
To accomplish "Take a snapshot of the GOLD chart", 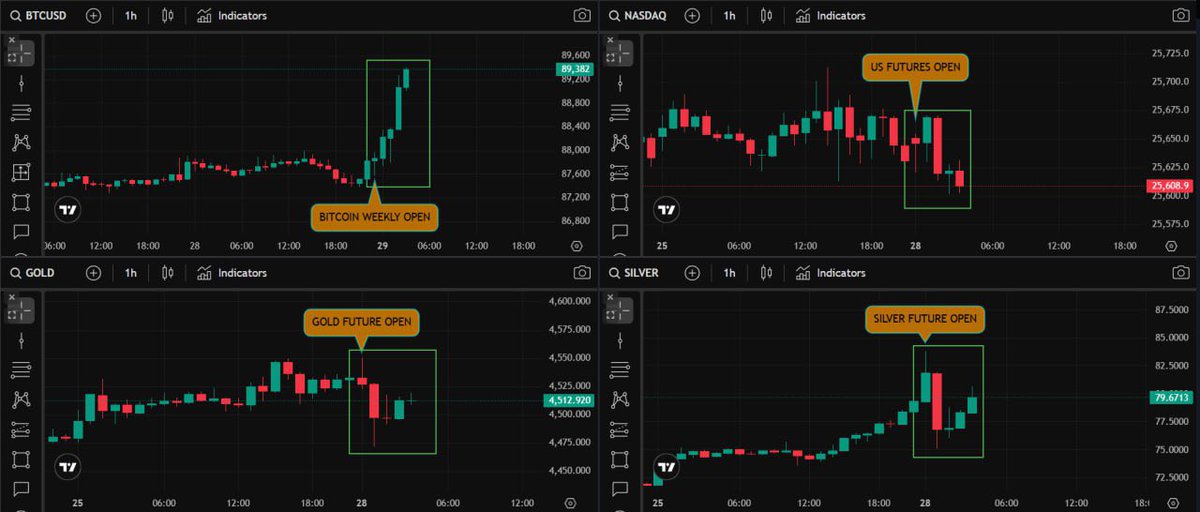I will coord(582,272).
